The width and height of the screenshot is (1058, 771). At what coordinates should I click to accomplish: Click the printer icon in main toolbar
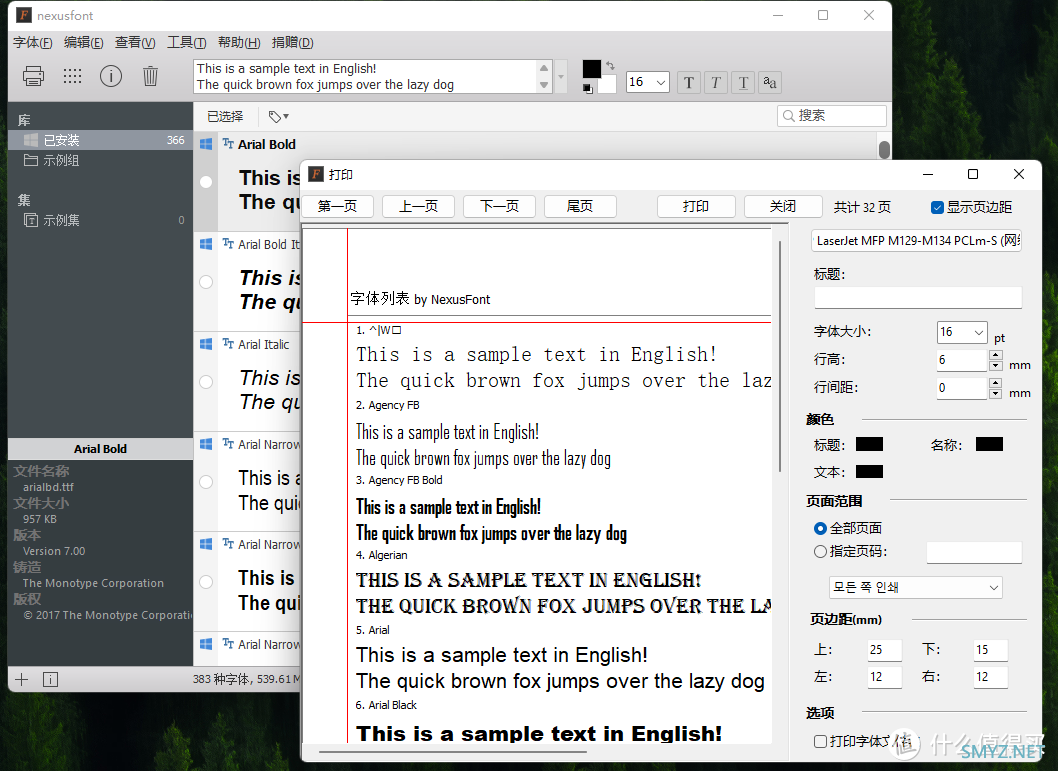(33, 76)
